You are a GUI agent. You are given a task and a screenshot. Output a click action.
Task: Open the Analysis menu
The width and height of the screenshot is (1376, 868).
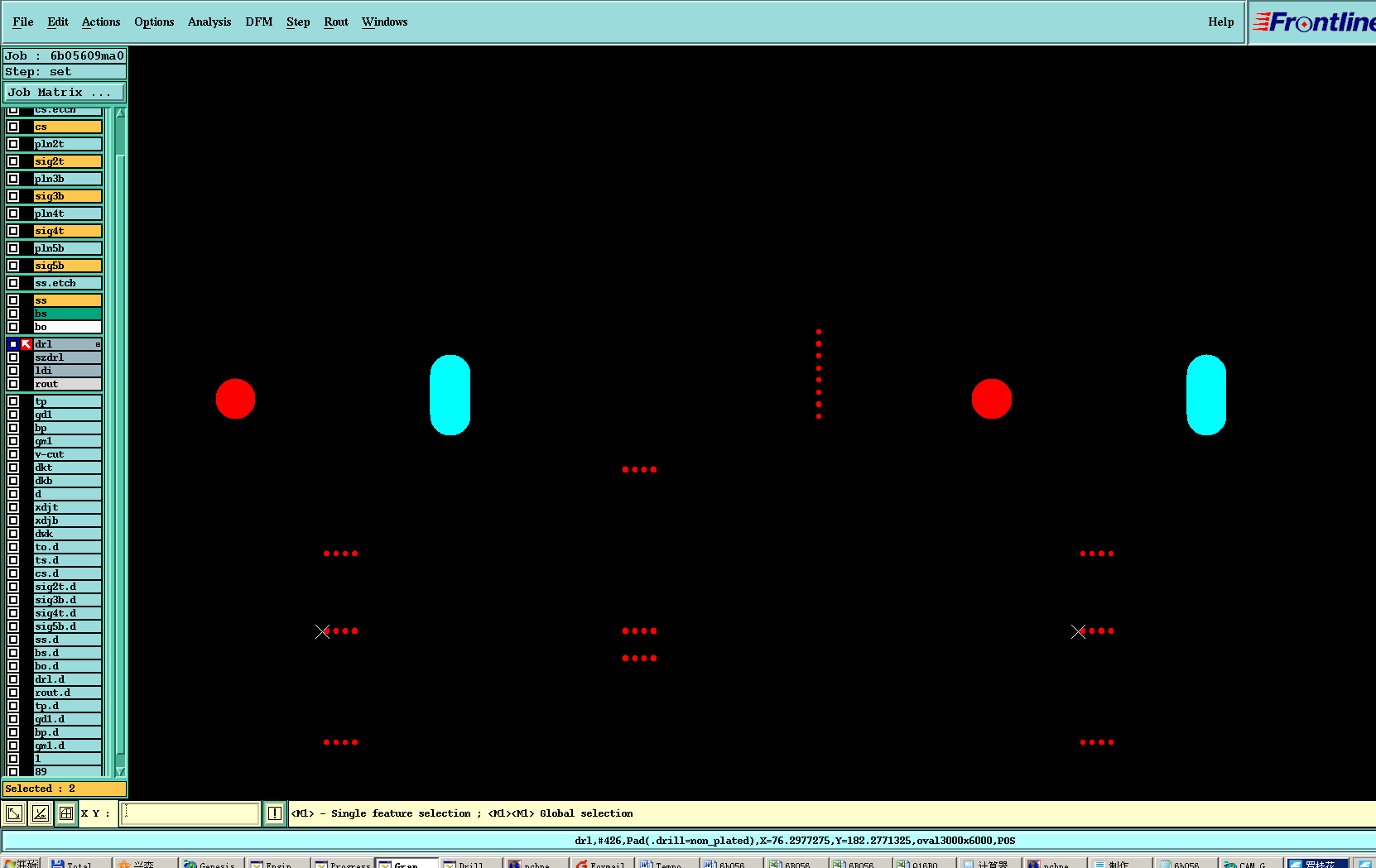[209, 22]
